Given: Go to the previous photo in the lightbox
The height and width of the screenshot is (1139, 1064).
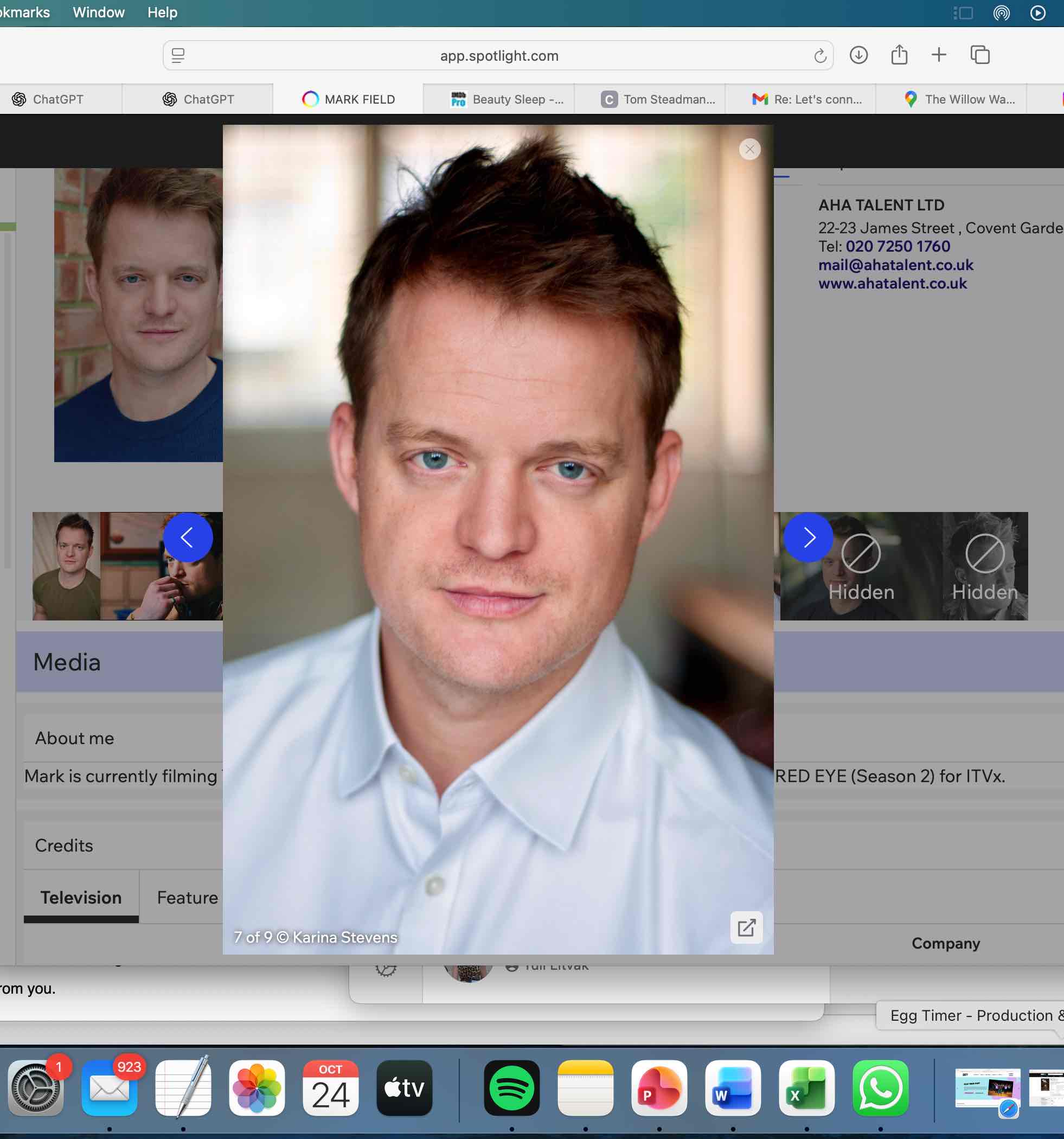Looking at the screenshot, I should click(187, 537).
